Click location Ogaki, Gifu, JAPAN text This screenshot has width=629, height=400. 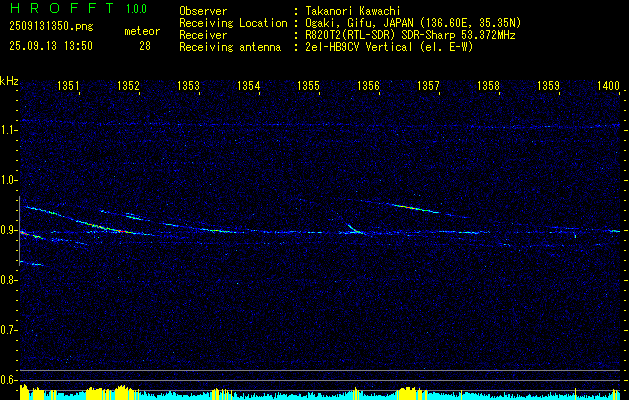(x=413, y=23)
